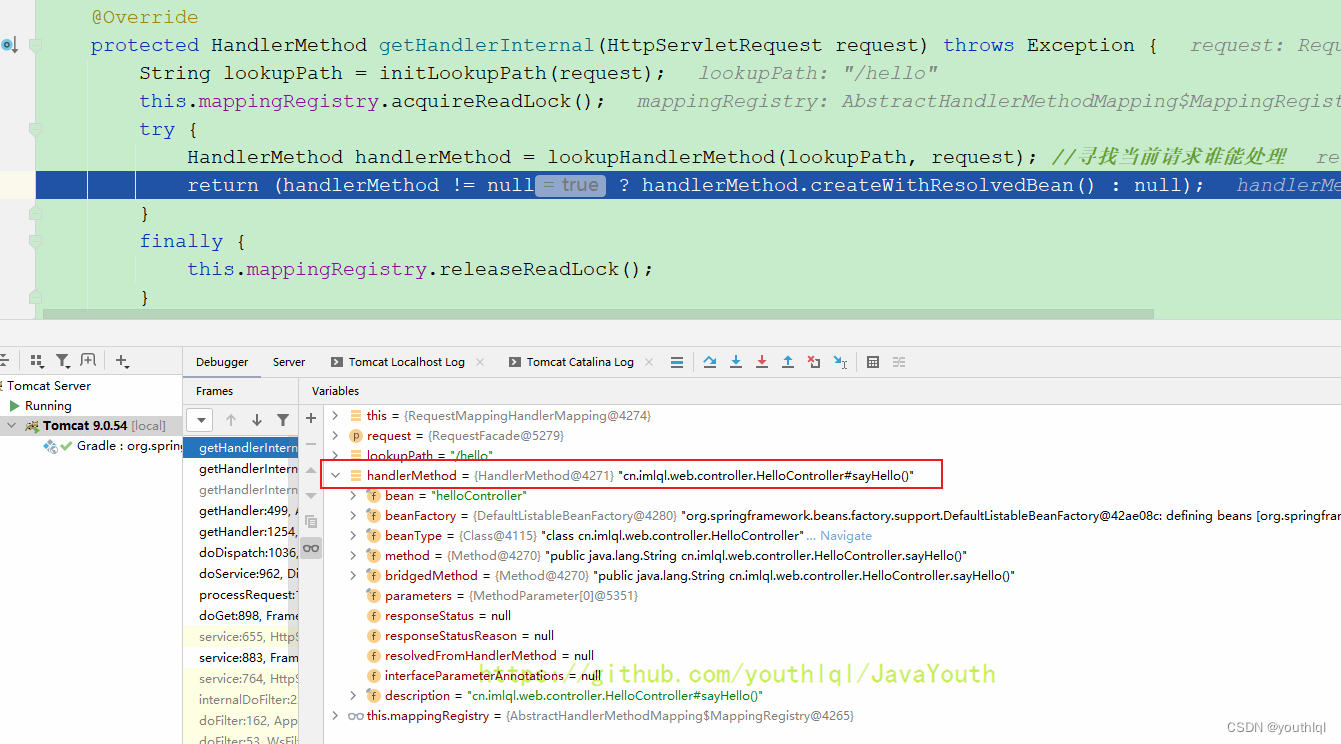Expand the 'this' variable node
This screenshot has width=1341, height=744.
[336, 415]
